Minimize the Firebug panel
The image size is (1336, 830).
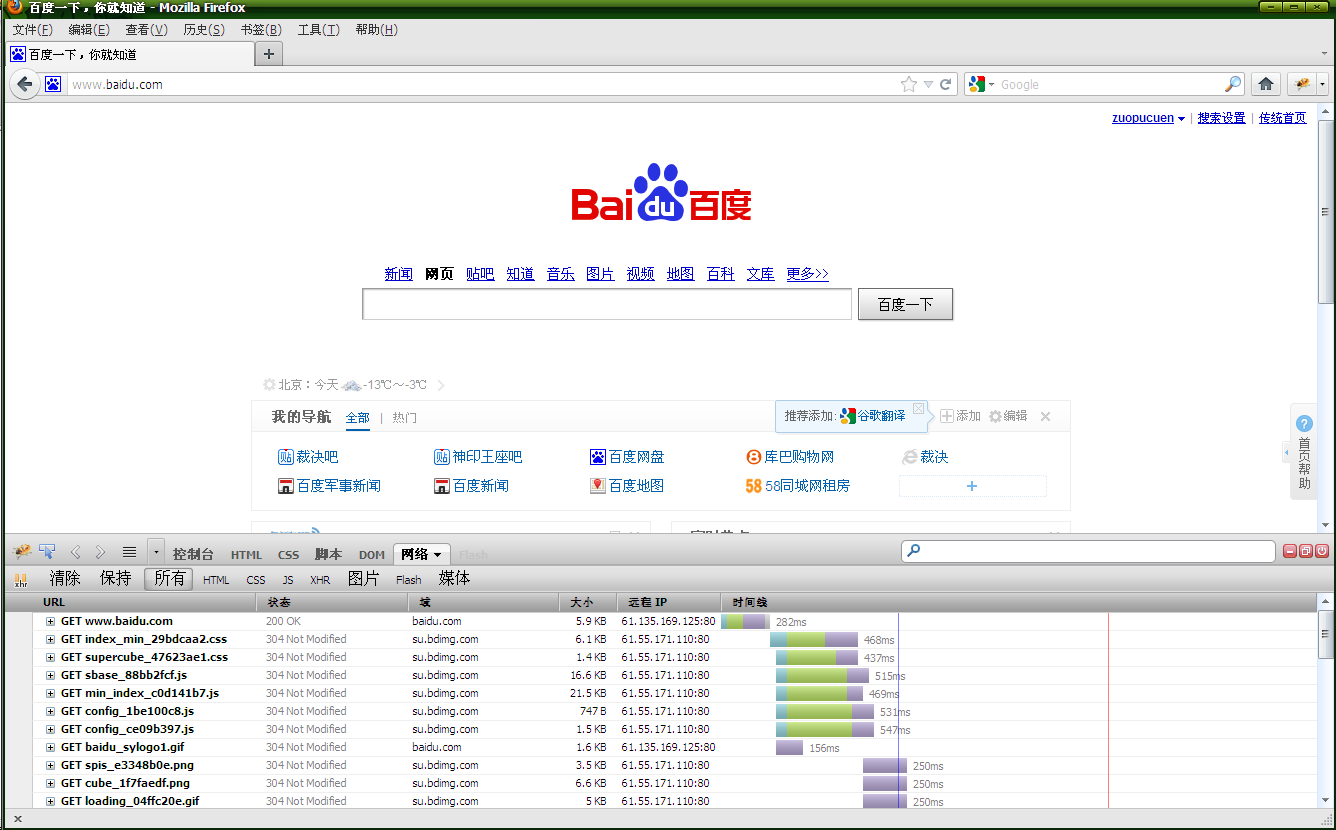coord(1290,551)
